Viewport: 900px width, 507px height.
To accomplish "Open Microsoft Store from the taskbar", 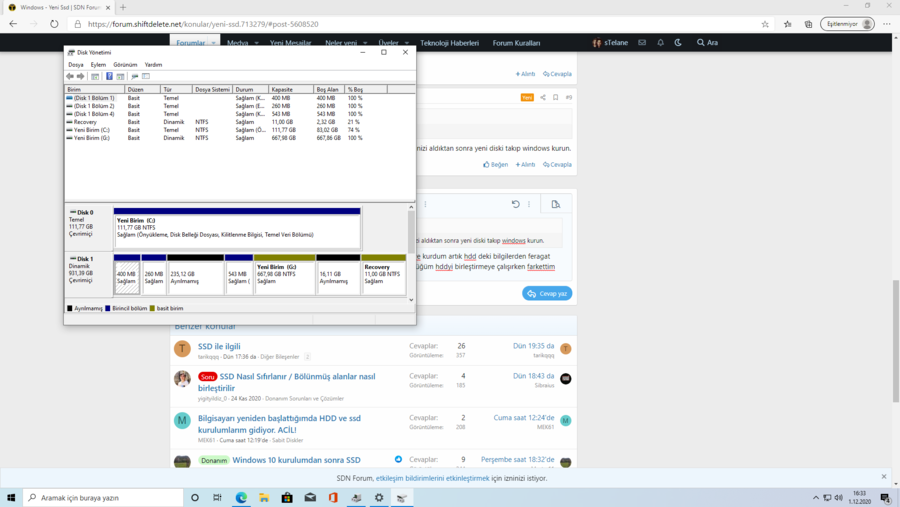I will point(287,497).
